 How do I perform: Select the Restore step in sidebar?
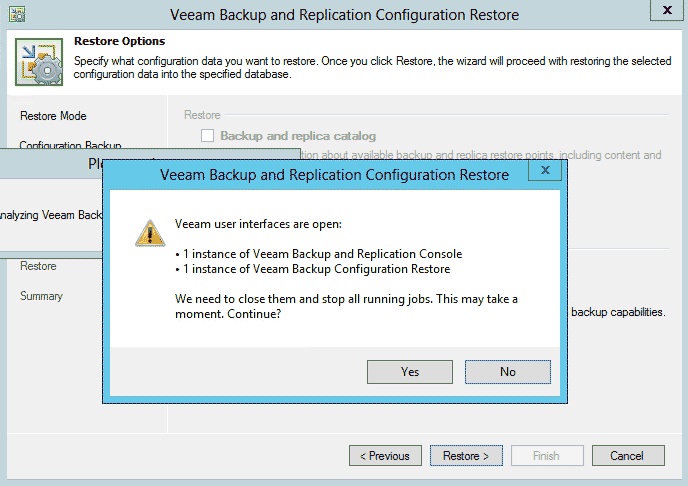(38, 266)
